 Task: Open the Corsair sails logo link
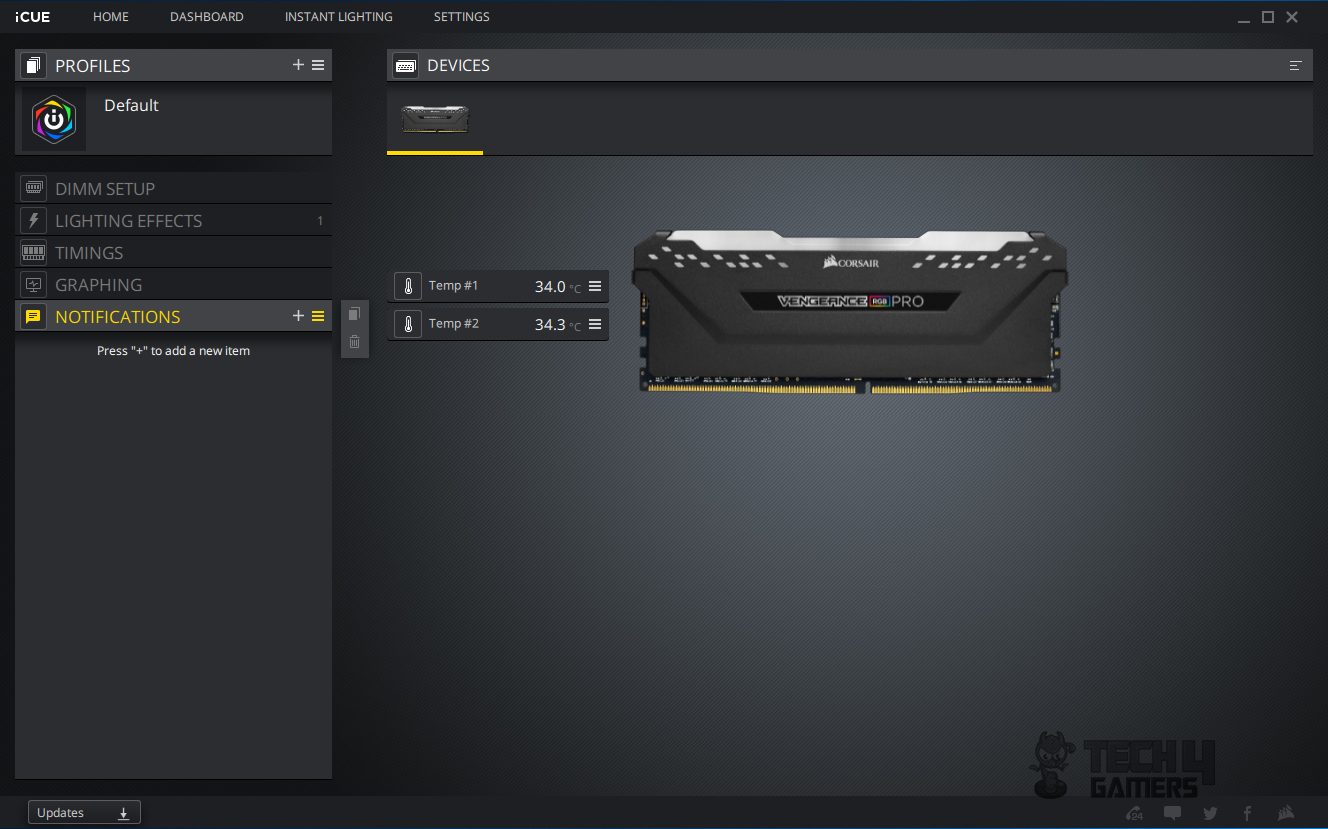(x=1287, y=813)
